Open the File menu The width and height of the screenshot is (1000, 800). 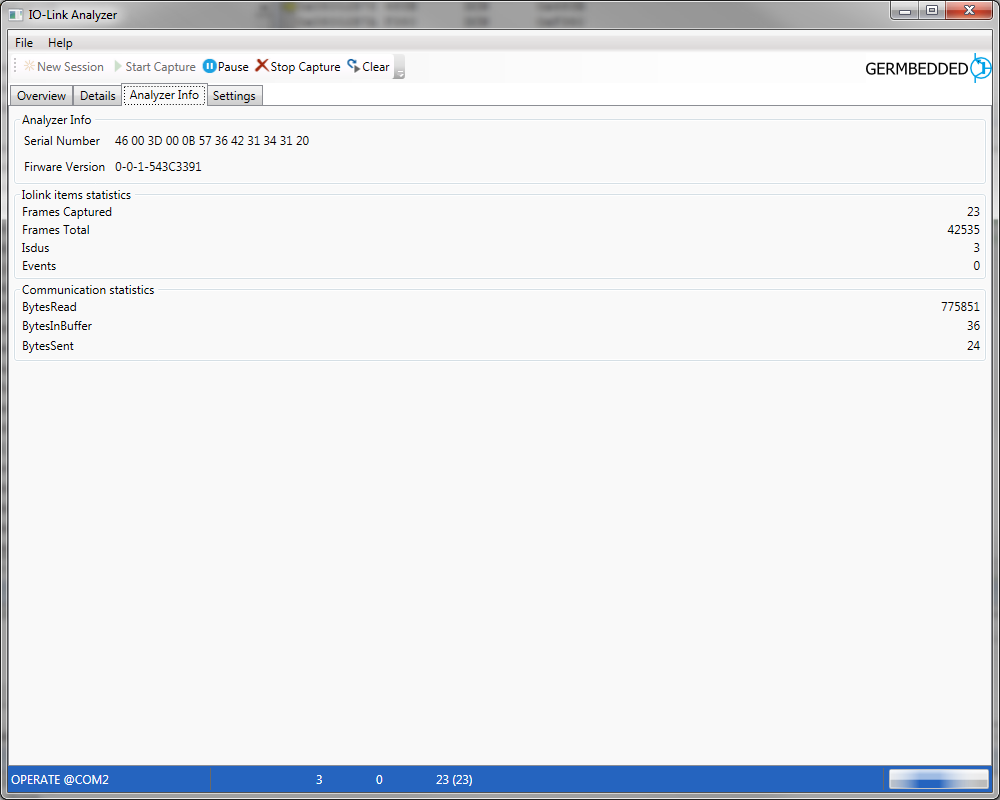(24, 43)
